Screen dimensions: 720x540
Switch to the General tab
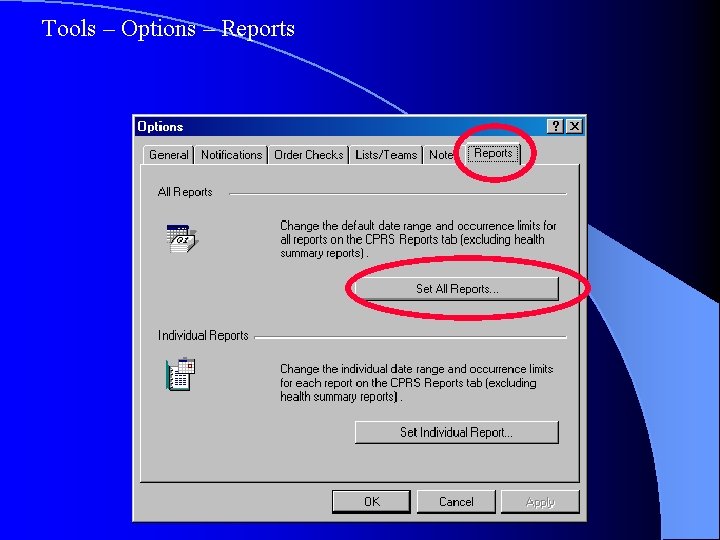coord(169,155)
